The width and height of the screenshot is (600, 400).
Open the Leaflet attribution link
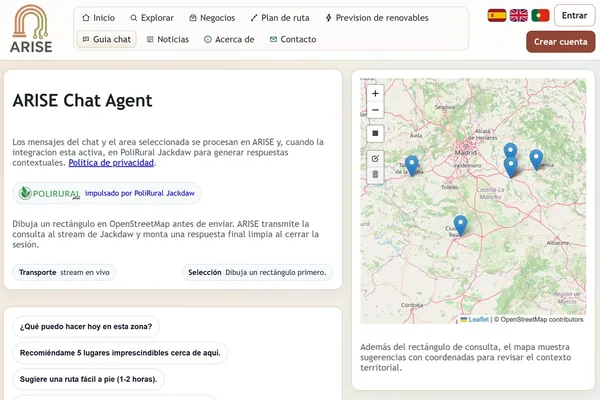[x=479, y=319]
